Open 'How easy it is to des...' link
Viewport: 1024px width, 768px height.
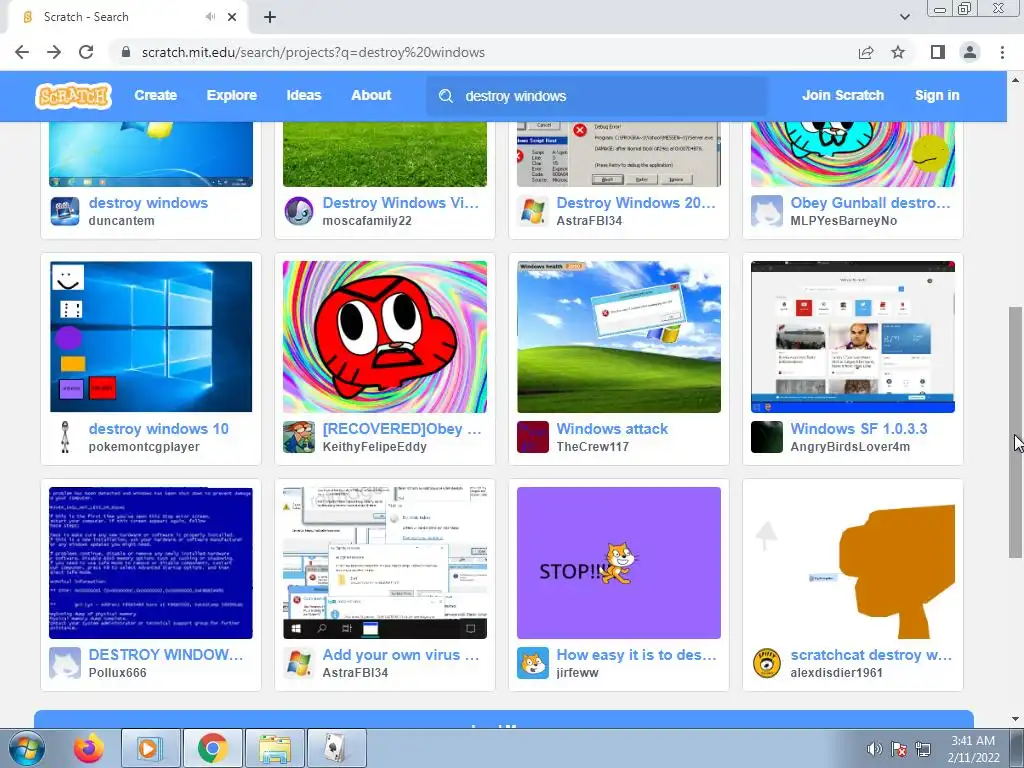636,655
